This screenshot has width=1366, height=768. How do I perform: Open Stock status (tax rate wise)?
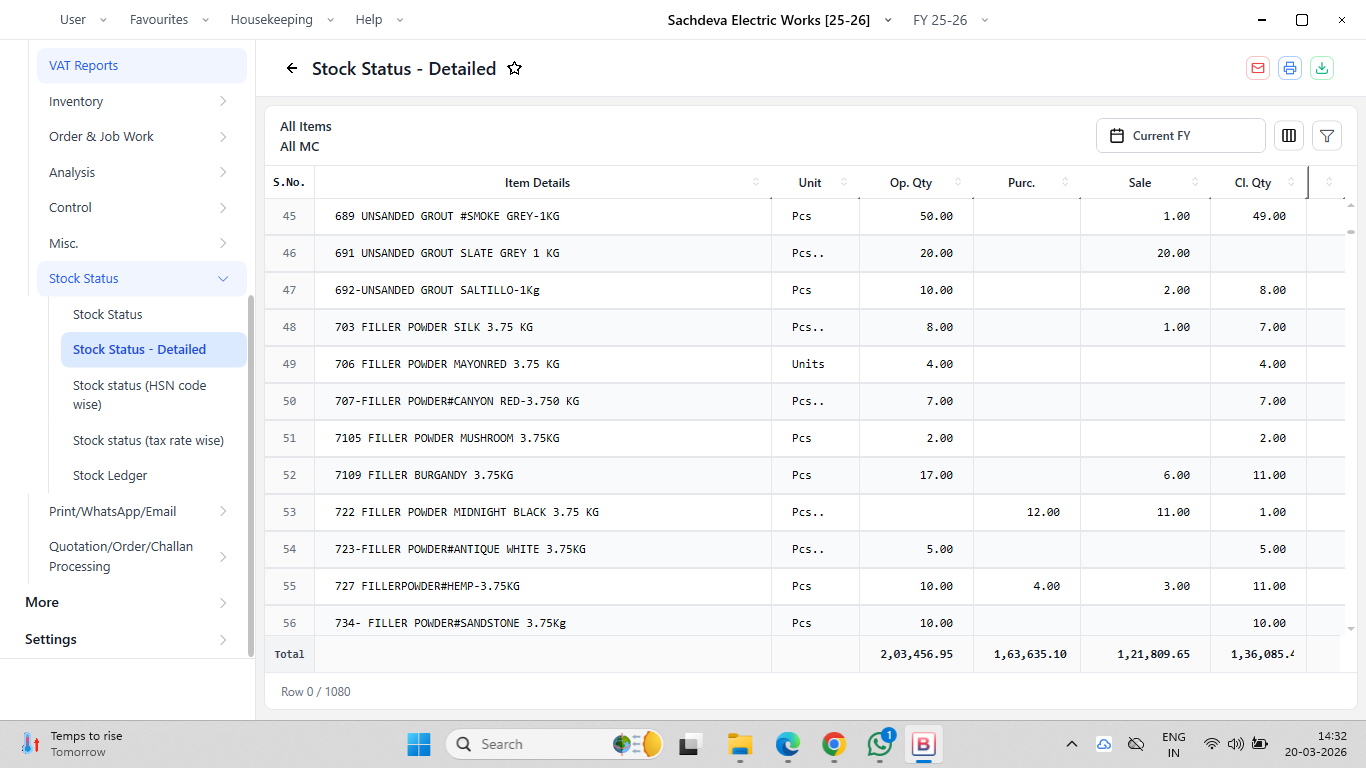(x=153, y=440)
